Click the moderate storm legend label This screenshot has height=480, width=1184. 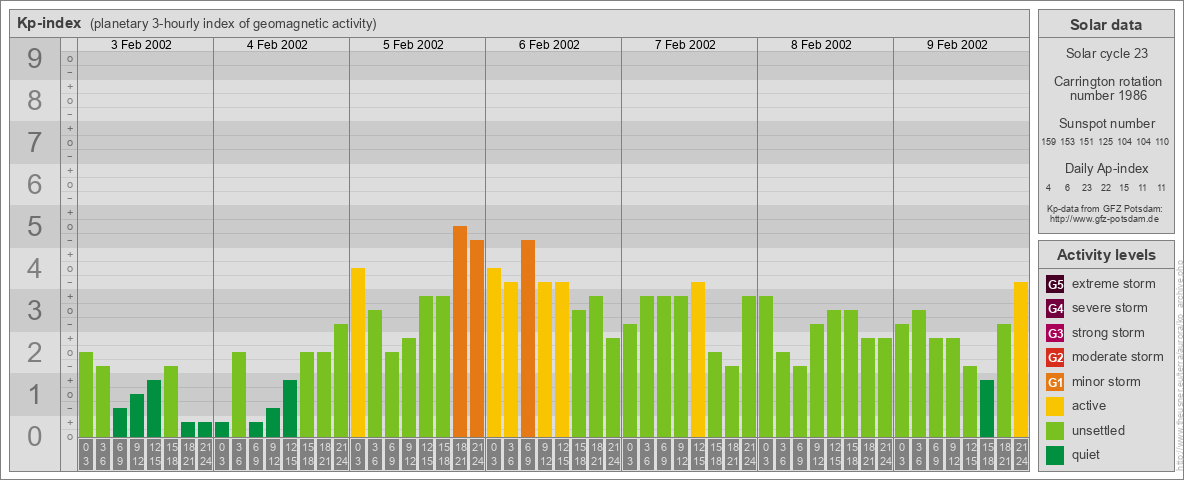[1118, 356]
